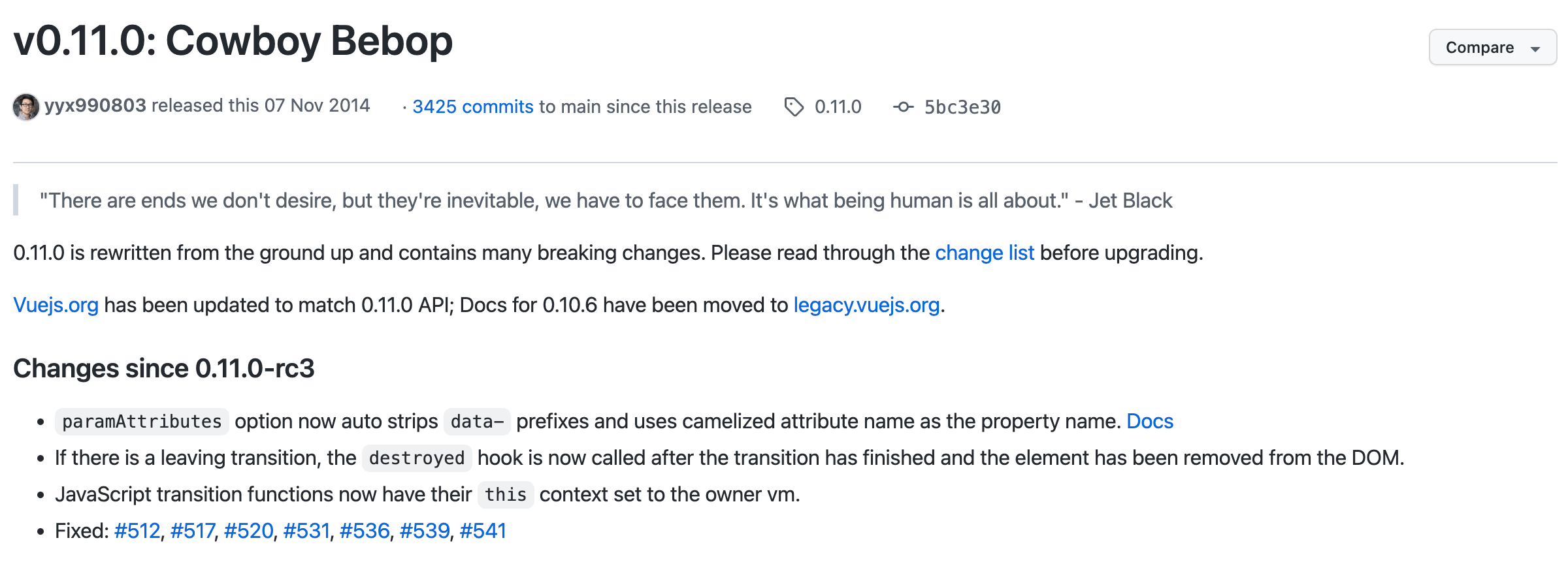Click the commit icon beside 5bc3e30
Image resolution: width=1568 pixels, height=568 pixels.
904,106
